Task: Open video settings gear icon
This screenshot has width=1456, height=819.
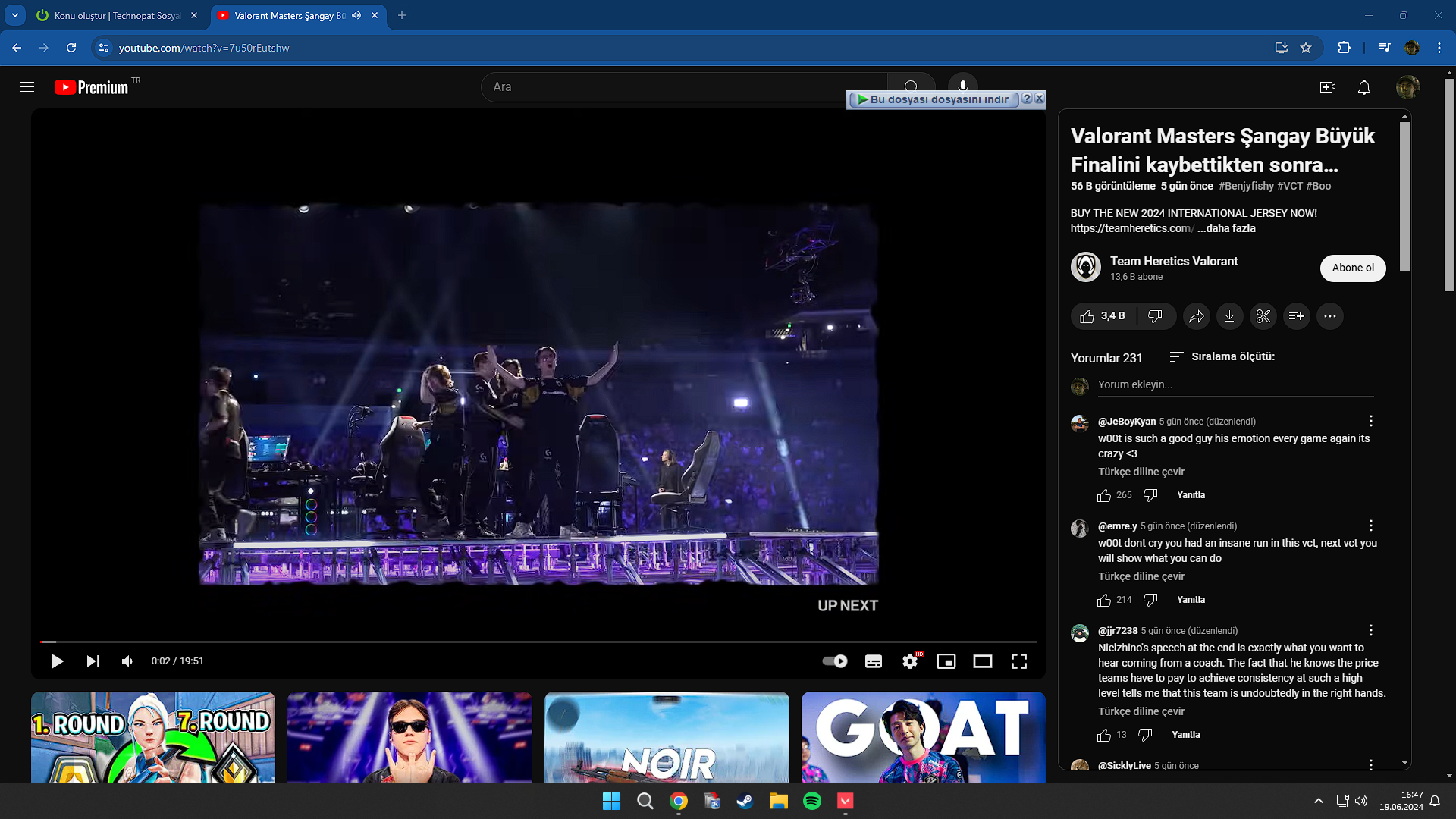Action: [x=910, y=661]
